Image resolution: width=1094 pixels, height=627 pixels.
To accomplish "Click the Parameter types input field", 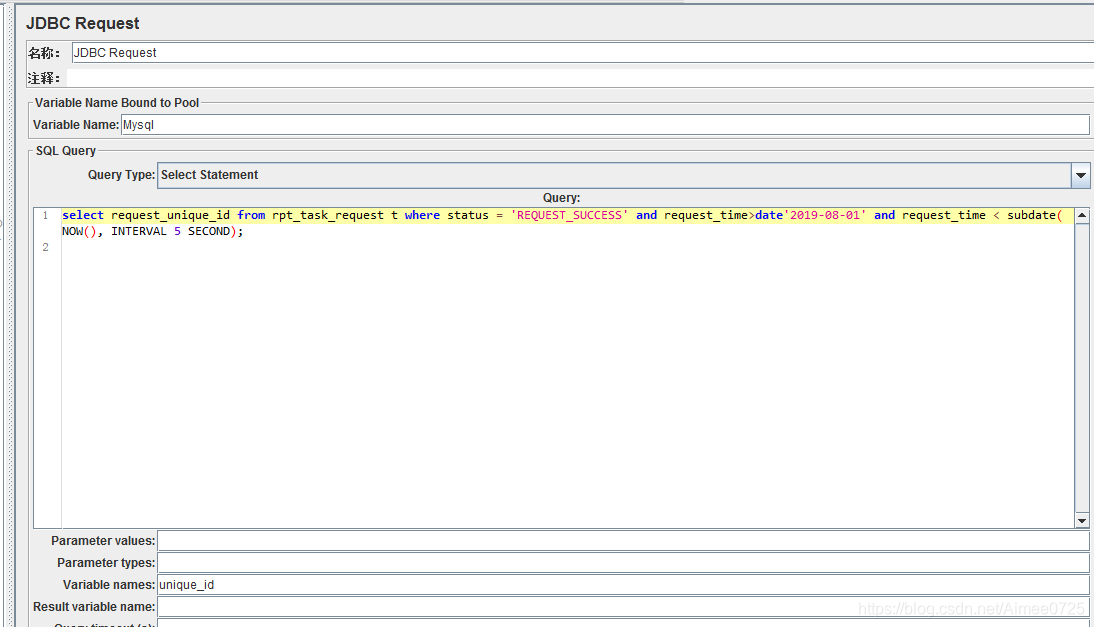I will (623, 563).
